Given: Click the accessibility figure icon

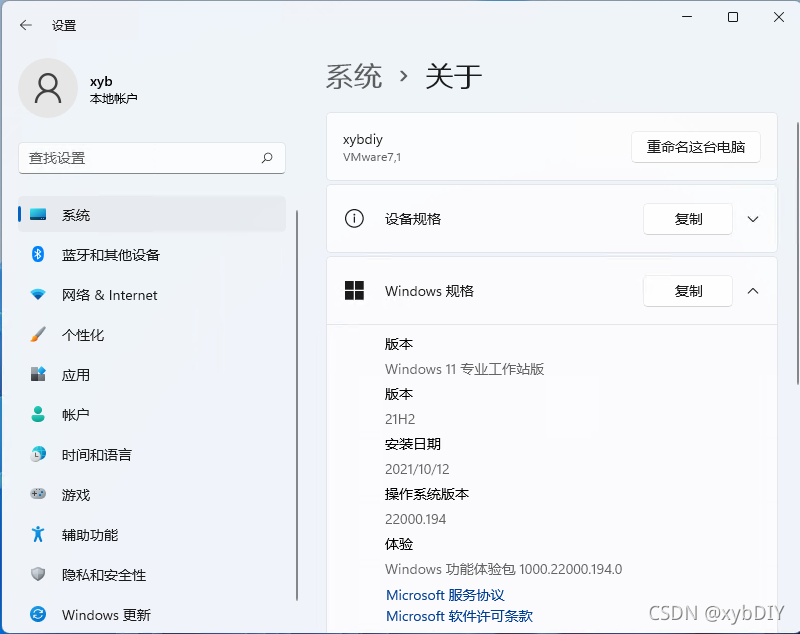Looking at the screenshot, I should (38, 534).
